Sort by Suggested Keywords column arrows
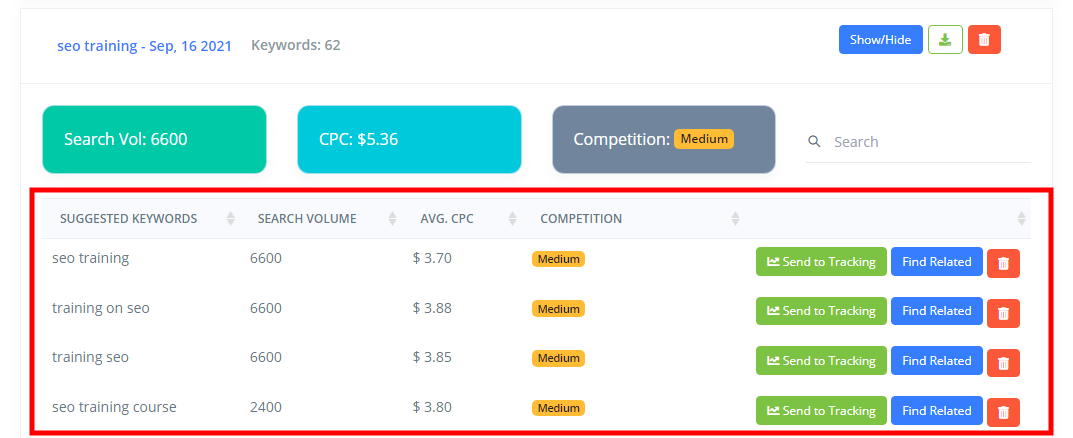This screenshot has height=438, width=1073. pos(231,219)
